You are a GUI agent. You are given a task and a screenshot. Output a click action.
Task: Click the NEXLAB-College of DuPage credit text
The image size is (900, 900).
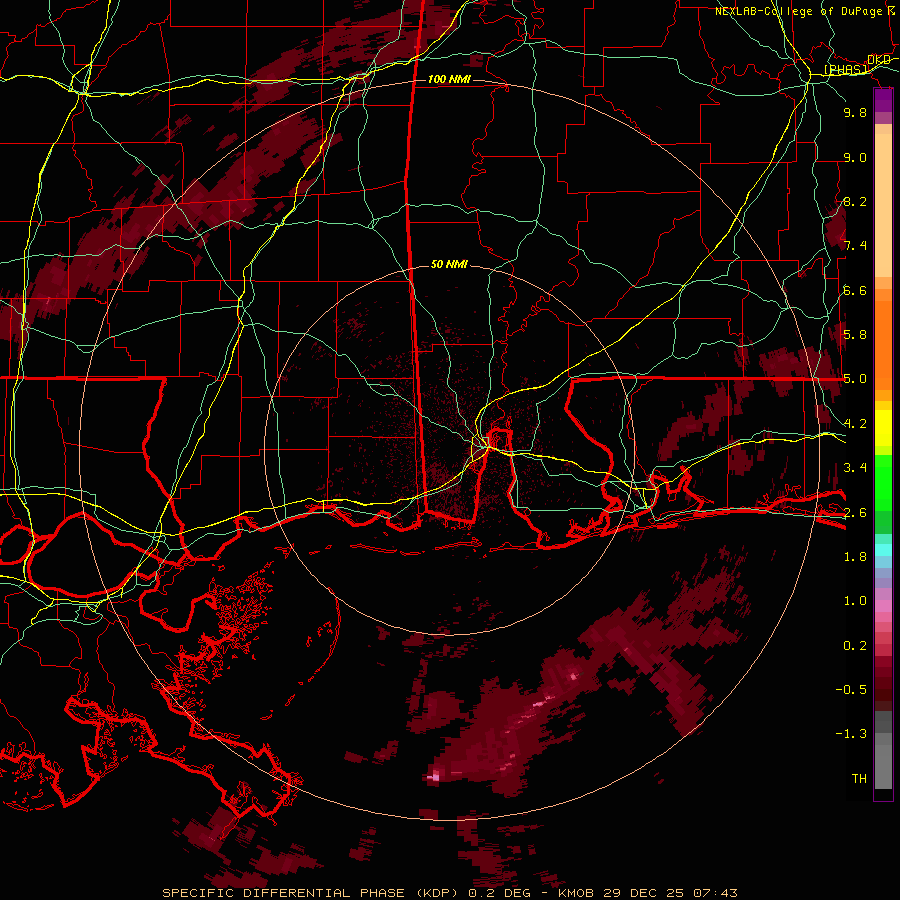click(806, 11)
